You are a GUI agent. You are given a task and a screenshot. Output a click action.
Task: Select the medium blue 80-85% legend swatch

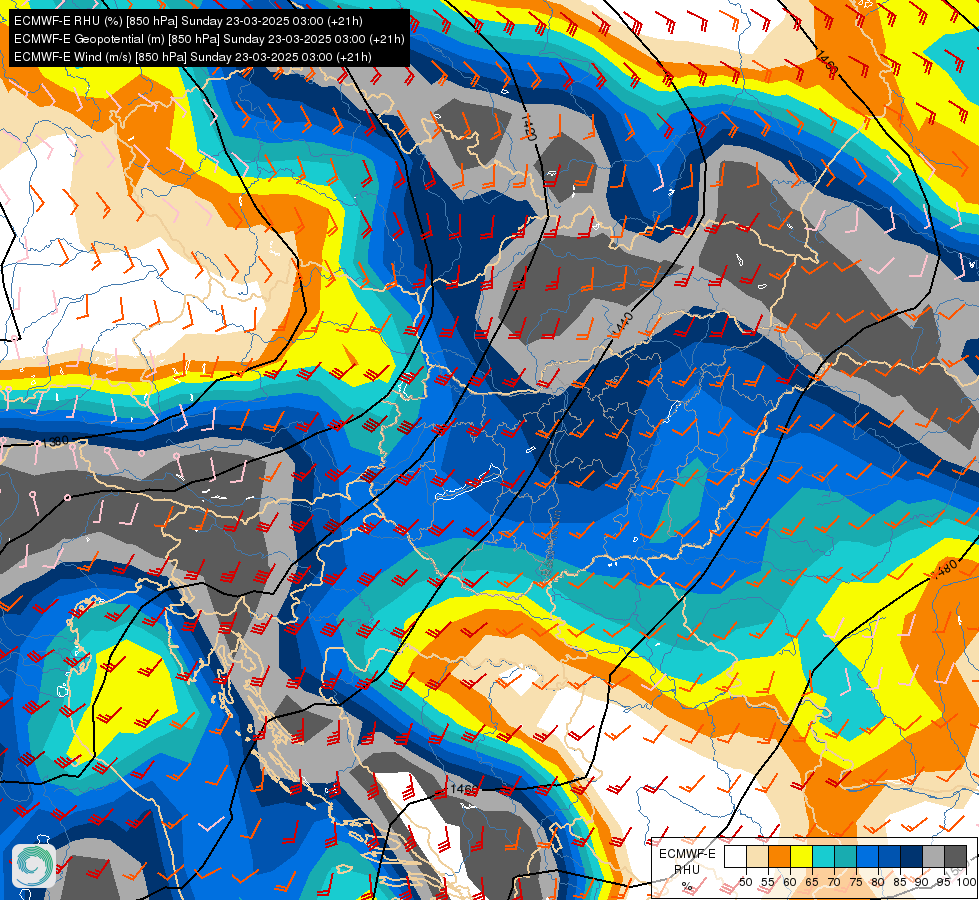coord(889,856)
